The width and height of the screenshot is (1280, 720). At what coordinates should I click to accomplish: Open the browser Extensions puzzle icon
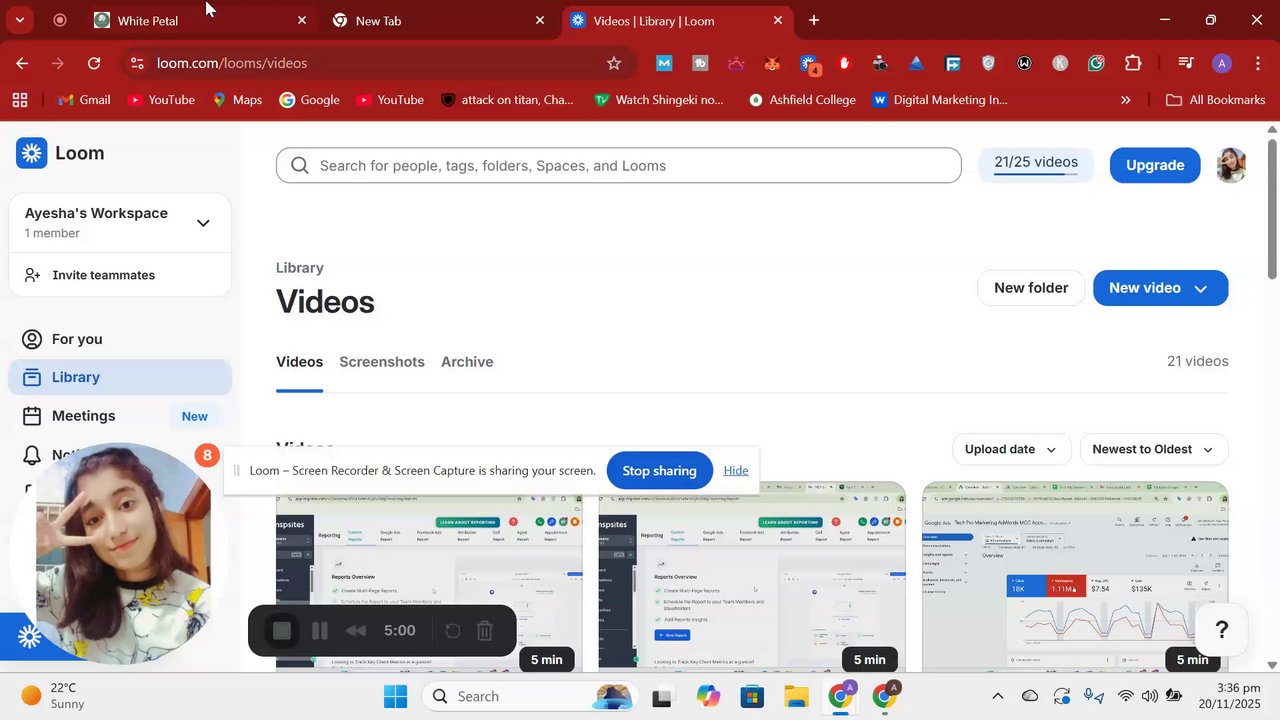click(x=1133, y=63)
